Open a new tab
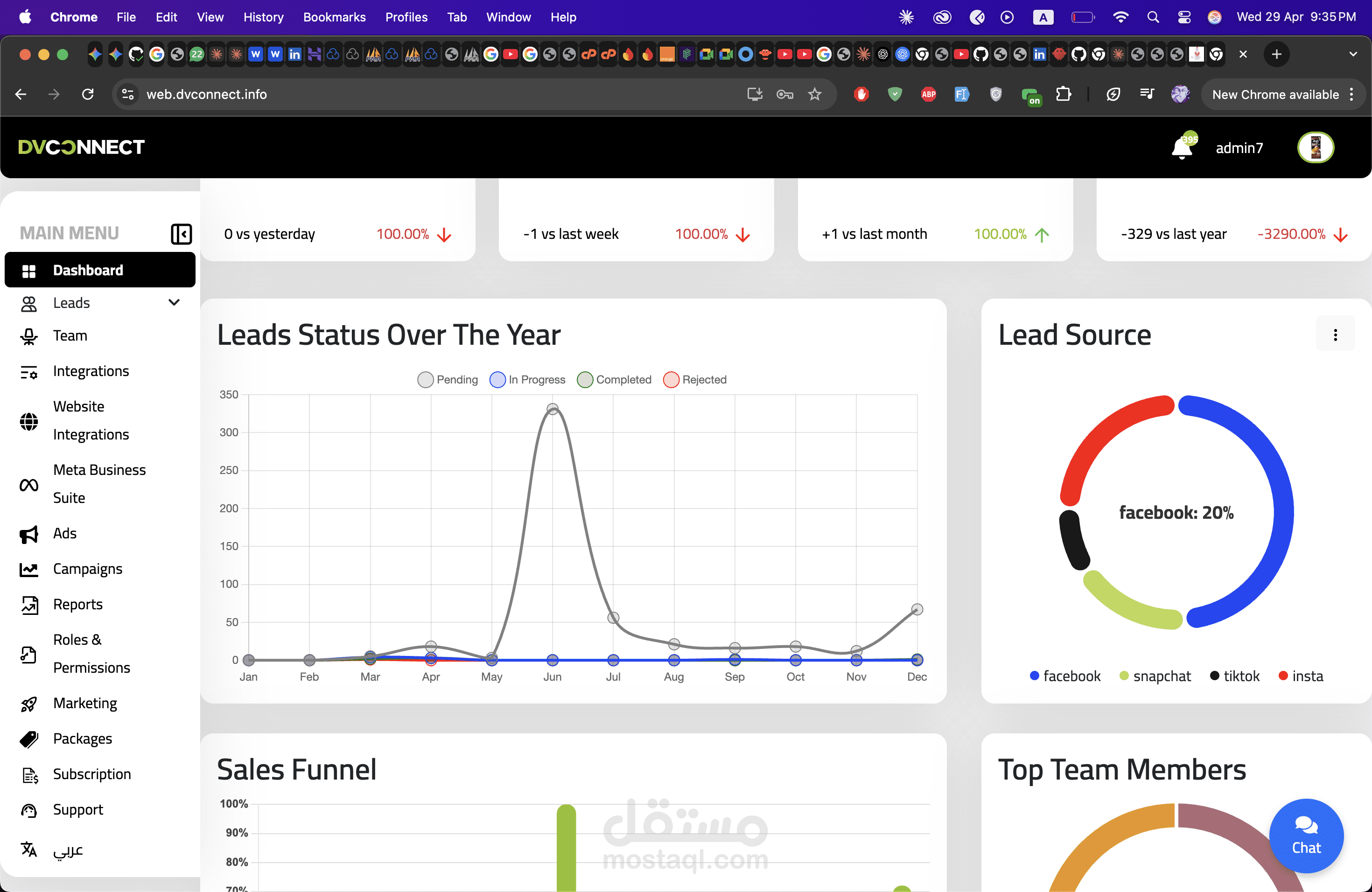The image size is (1372, 892). 1276,54
